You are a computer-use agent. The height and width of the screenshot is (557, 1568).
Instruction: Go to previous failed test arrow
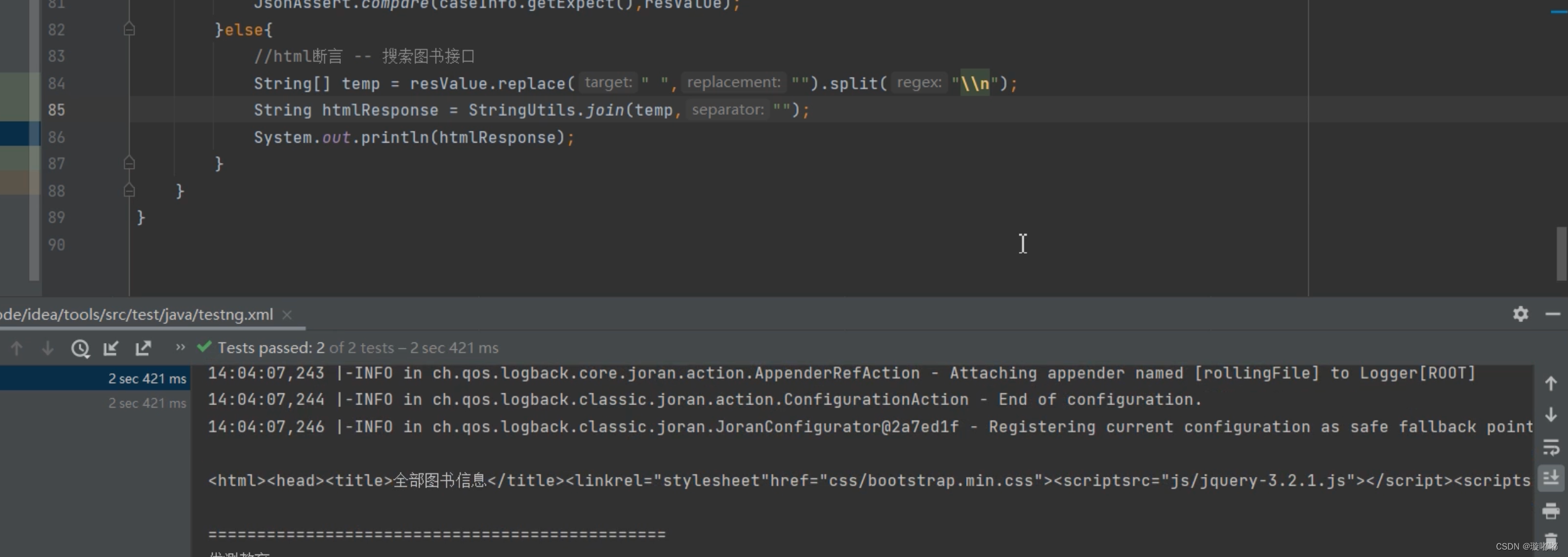click(17, 348)
